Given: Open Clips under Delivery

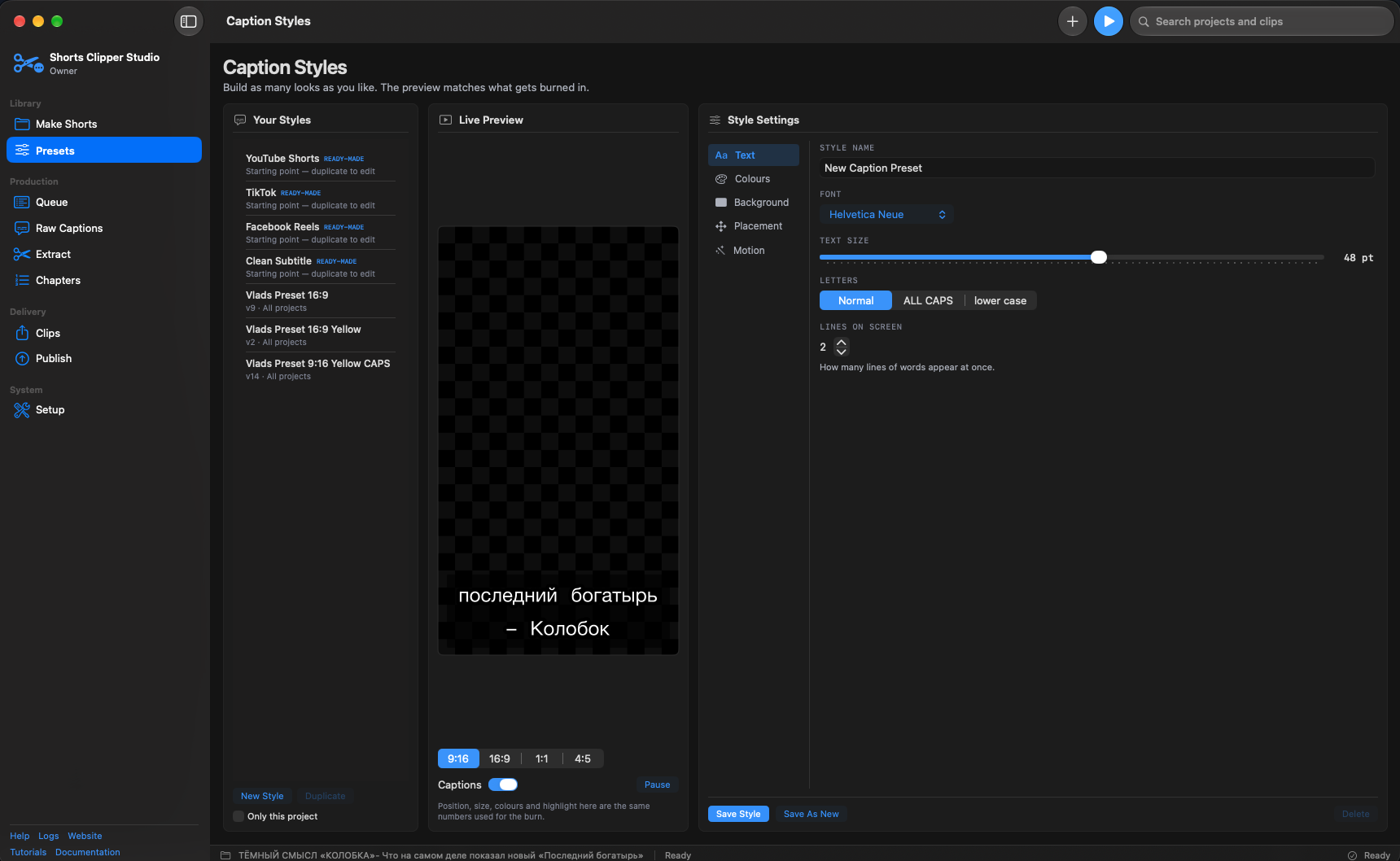Looking at the screenshot, I should [x=104, y=333].
